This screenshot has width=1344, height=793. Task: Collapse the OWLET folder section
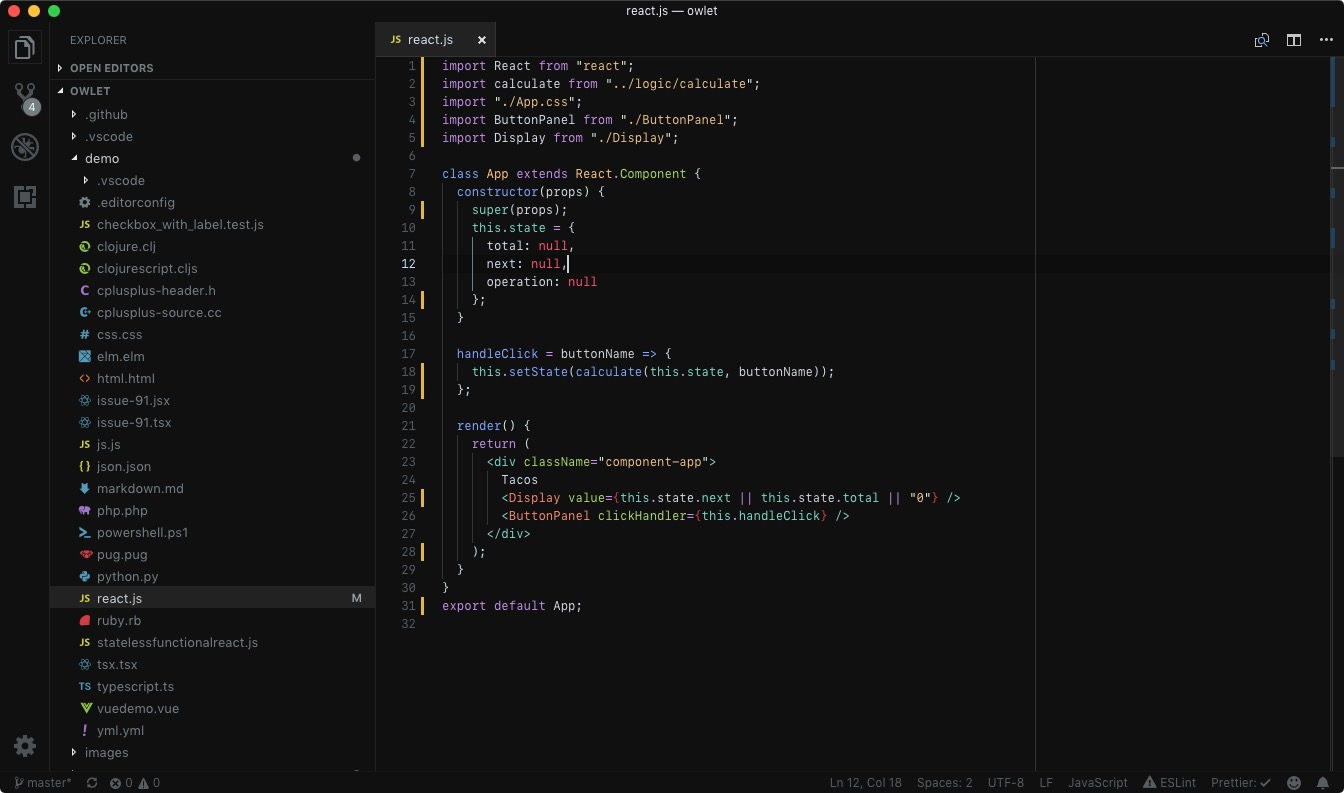coord(212,91)
